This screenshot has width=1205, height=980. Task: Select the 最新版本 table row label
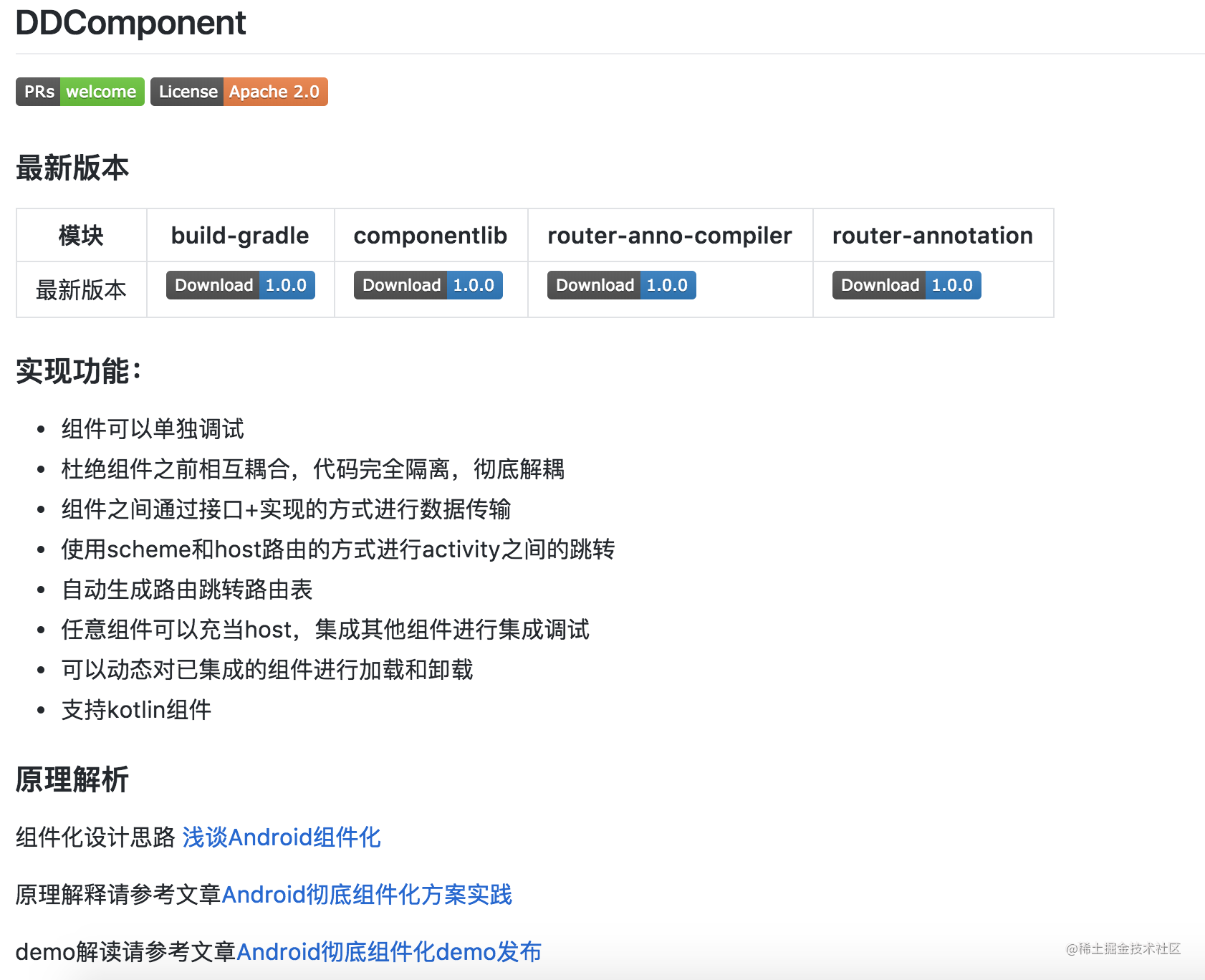82,290
